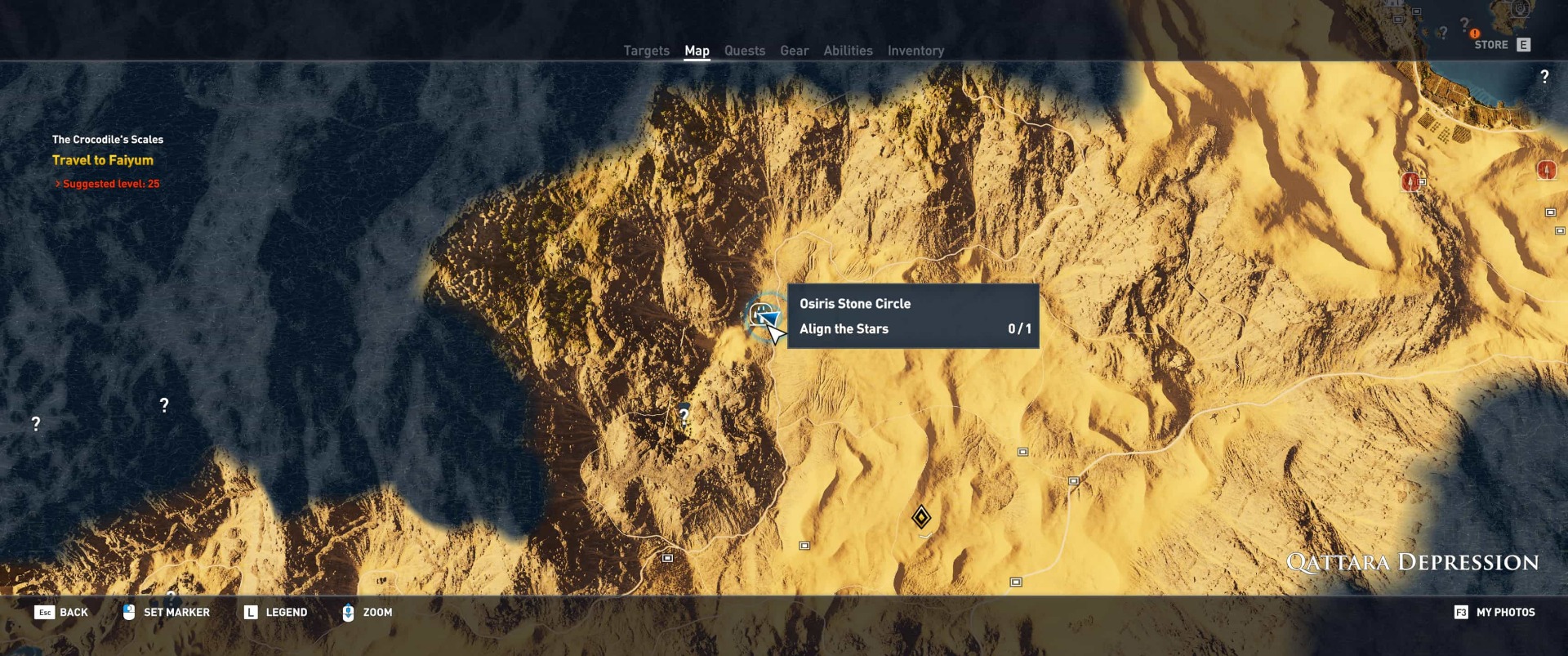Screen dimensions: 1568x656
Task: Click the objective Travel to Faiyum
Action: pyautogui.click(x=103, y=160)
